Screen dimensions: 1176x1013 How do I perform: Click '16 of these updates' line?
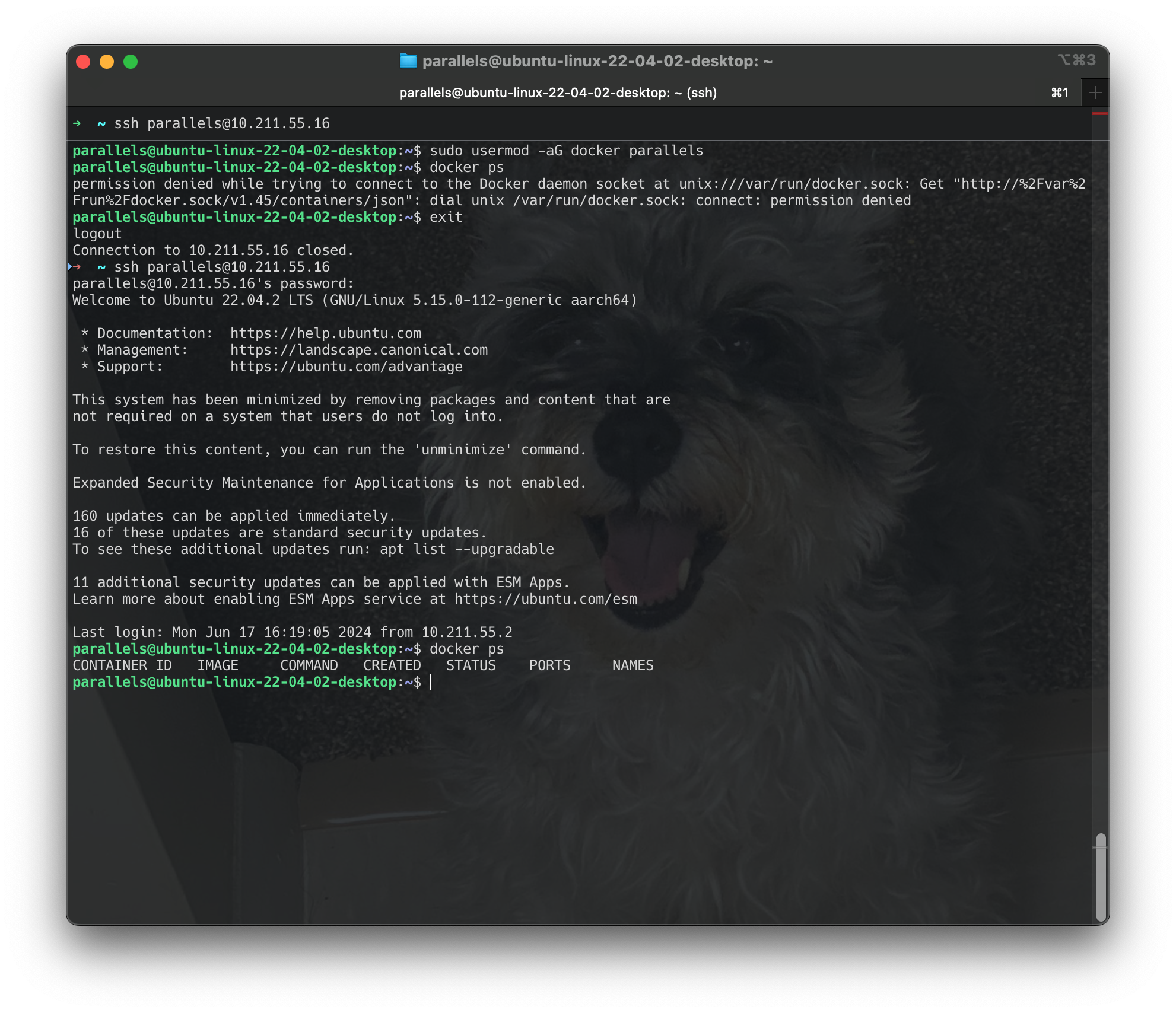(x=279, y=533)
